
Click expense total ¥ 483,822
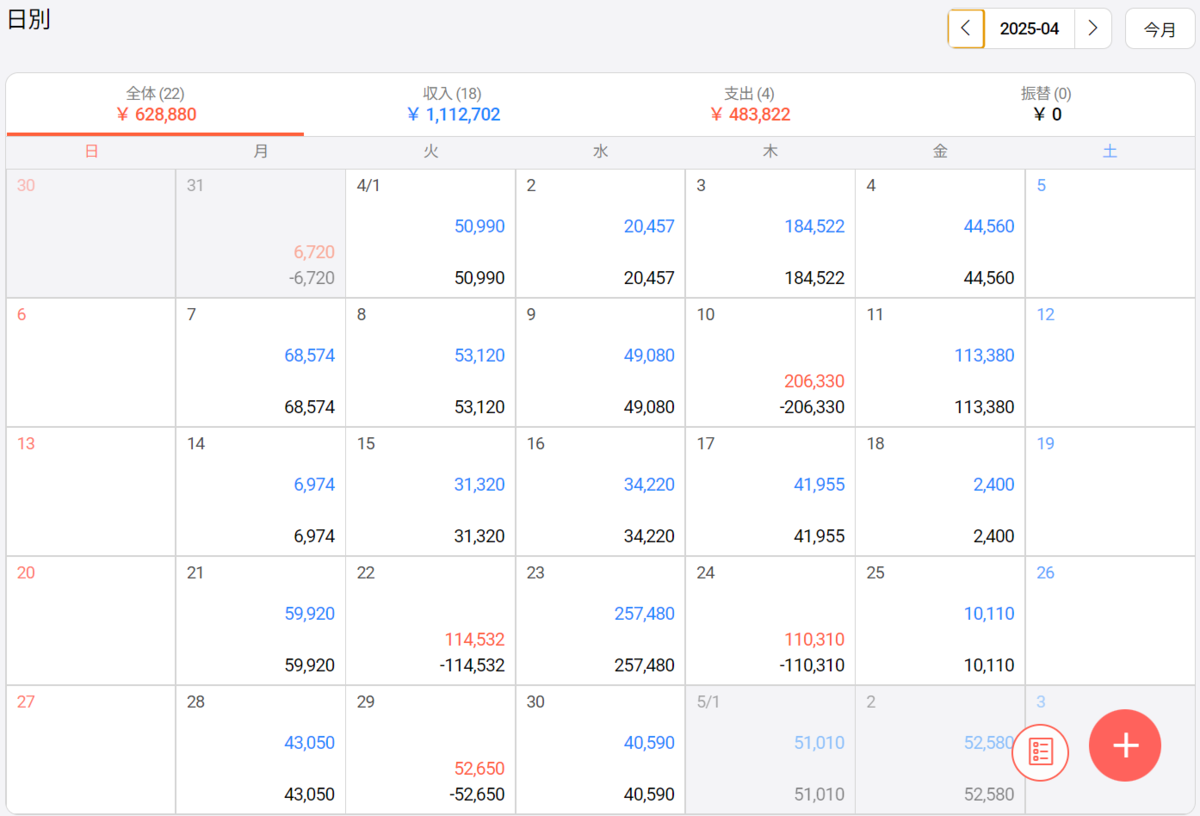(750, 114)
